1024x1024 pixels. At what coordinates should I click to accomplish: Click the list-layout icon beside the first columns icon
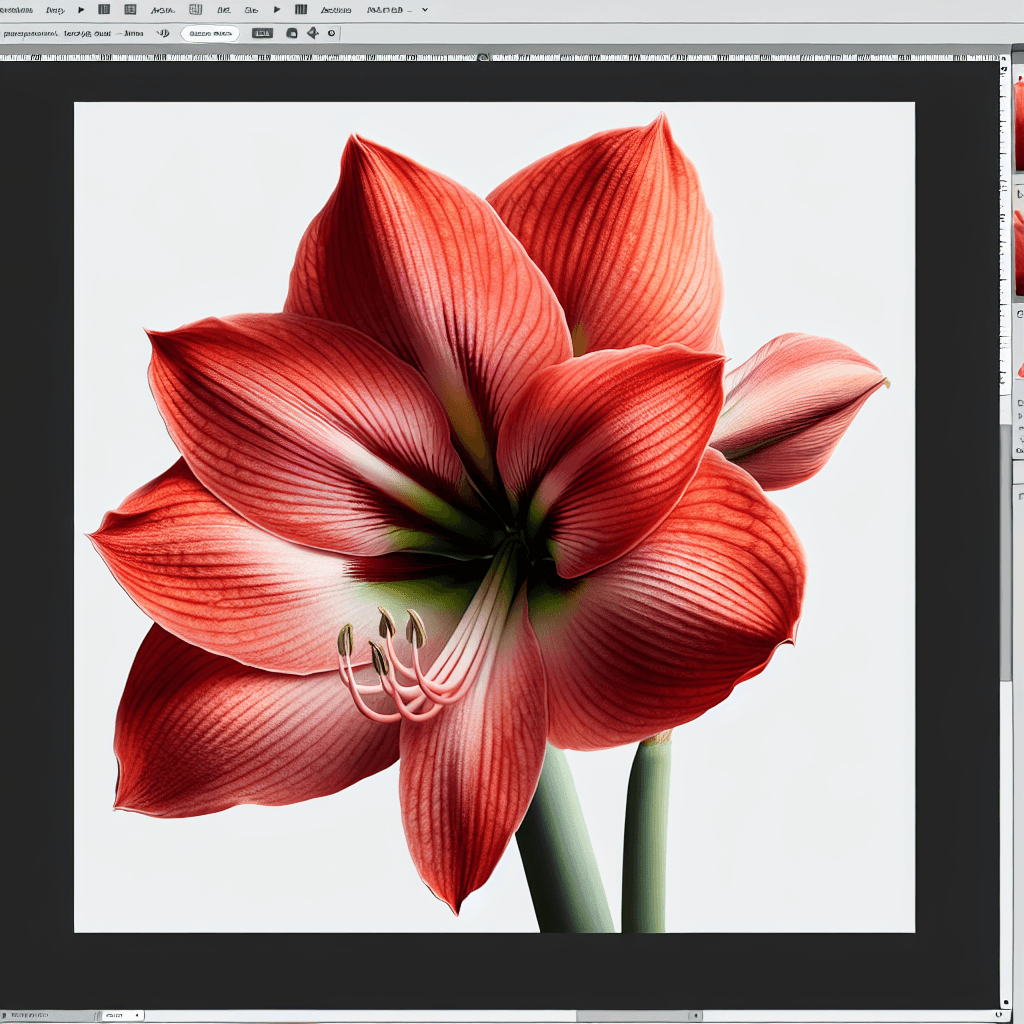click(x=130, y=10)
